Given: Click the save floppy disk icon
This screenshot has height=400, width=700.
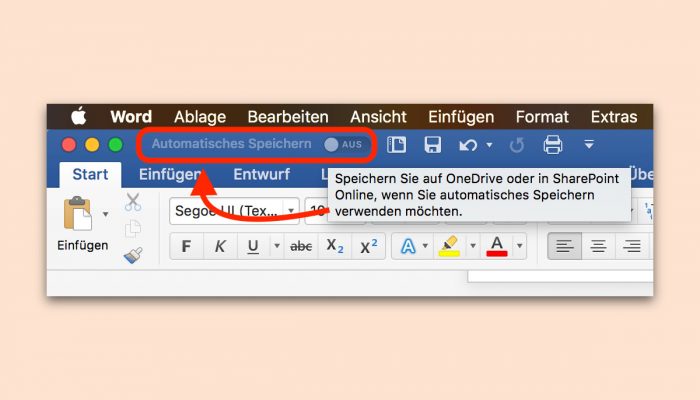Looking at the screenshot, I should coord(433,145).
